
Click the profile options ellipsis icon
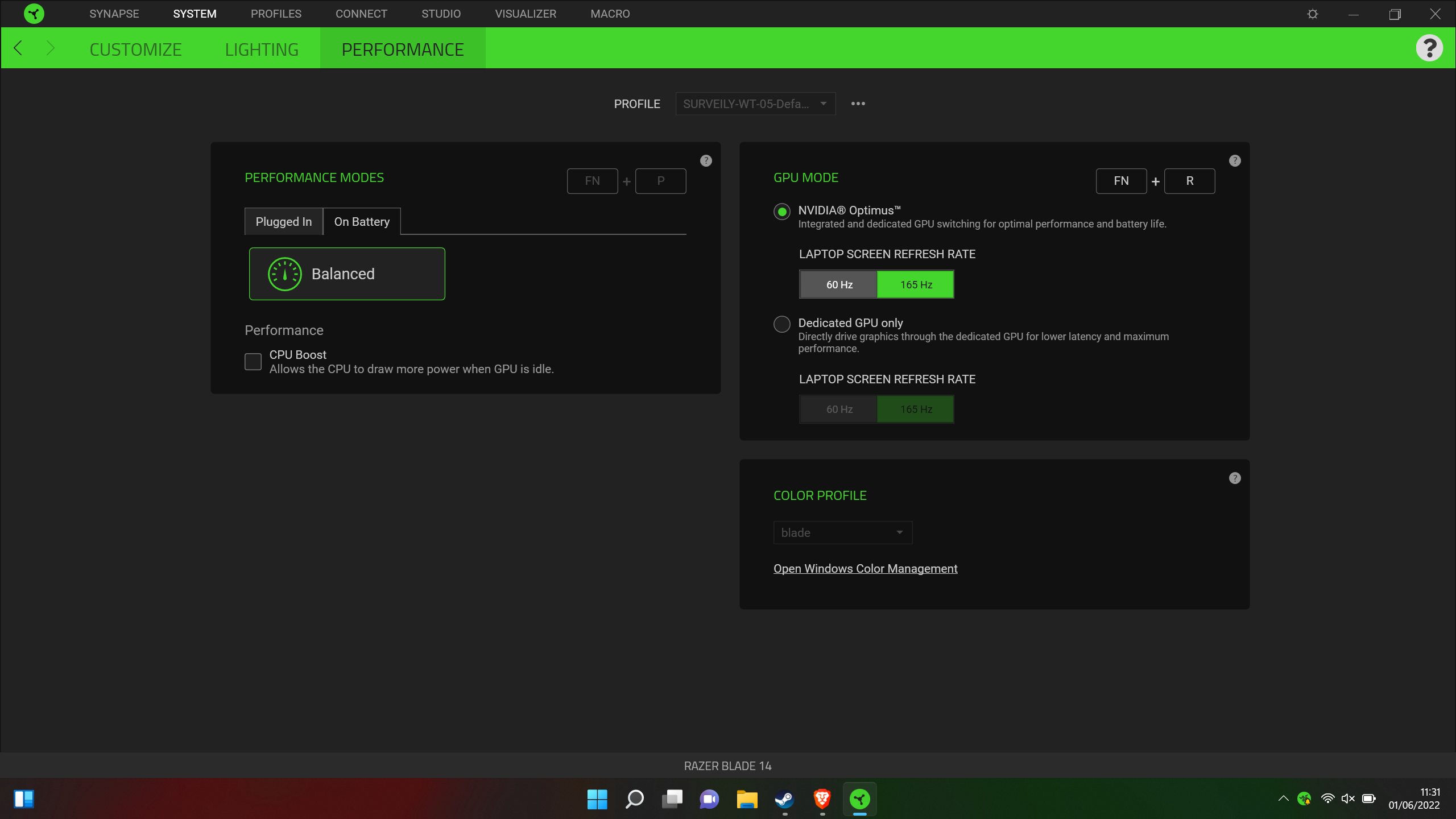click(858, 104)
